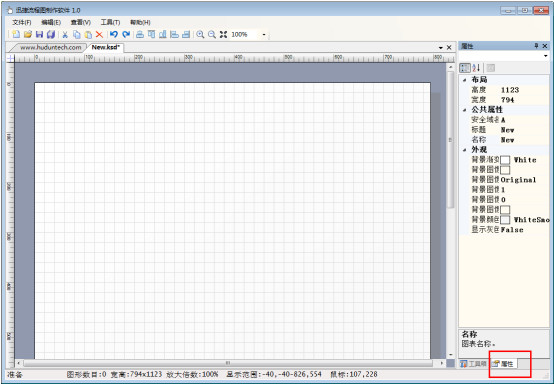The width and height of the screenshot is (554, 384).
Task: Click the 高度 value field 1123
Action: [524, 90]
